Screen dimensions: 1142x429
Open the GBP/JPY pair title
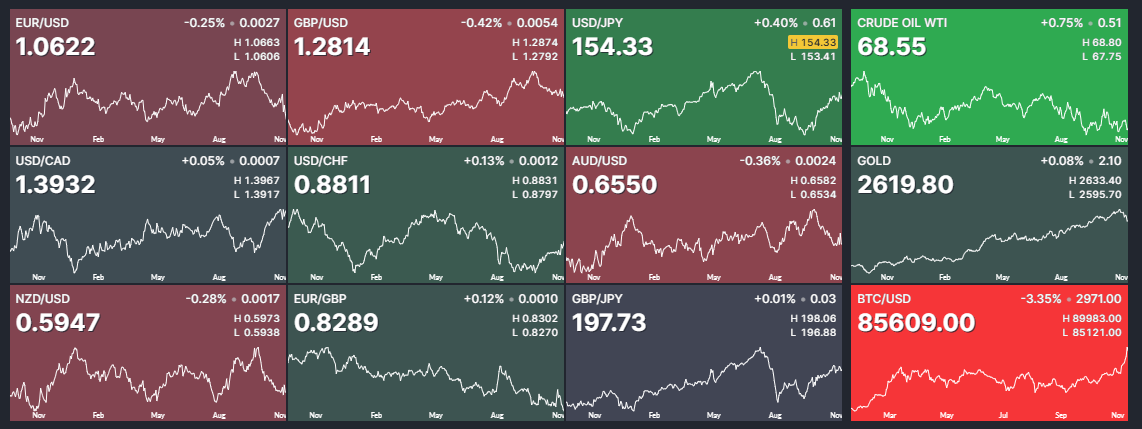(598, 298)
